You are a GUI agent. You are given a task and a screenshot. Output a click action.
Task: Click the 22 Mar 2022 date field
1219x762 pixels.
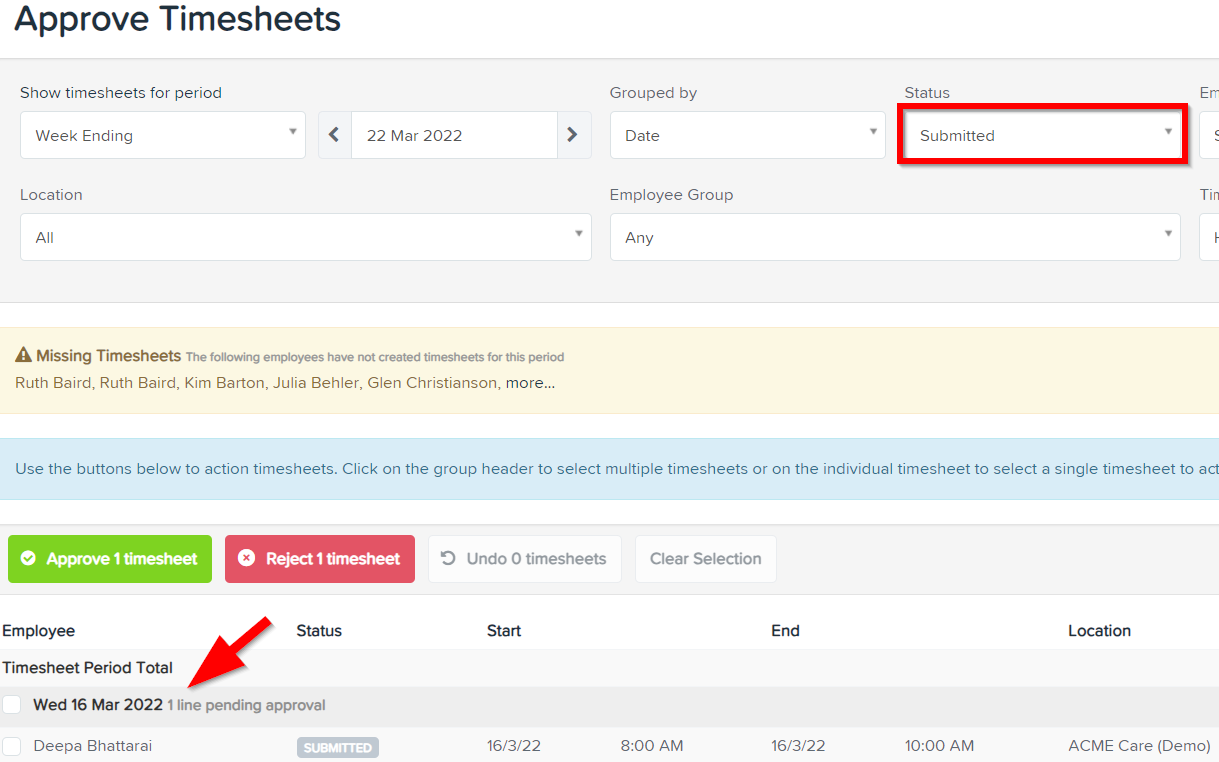tap(453, 134)
